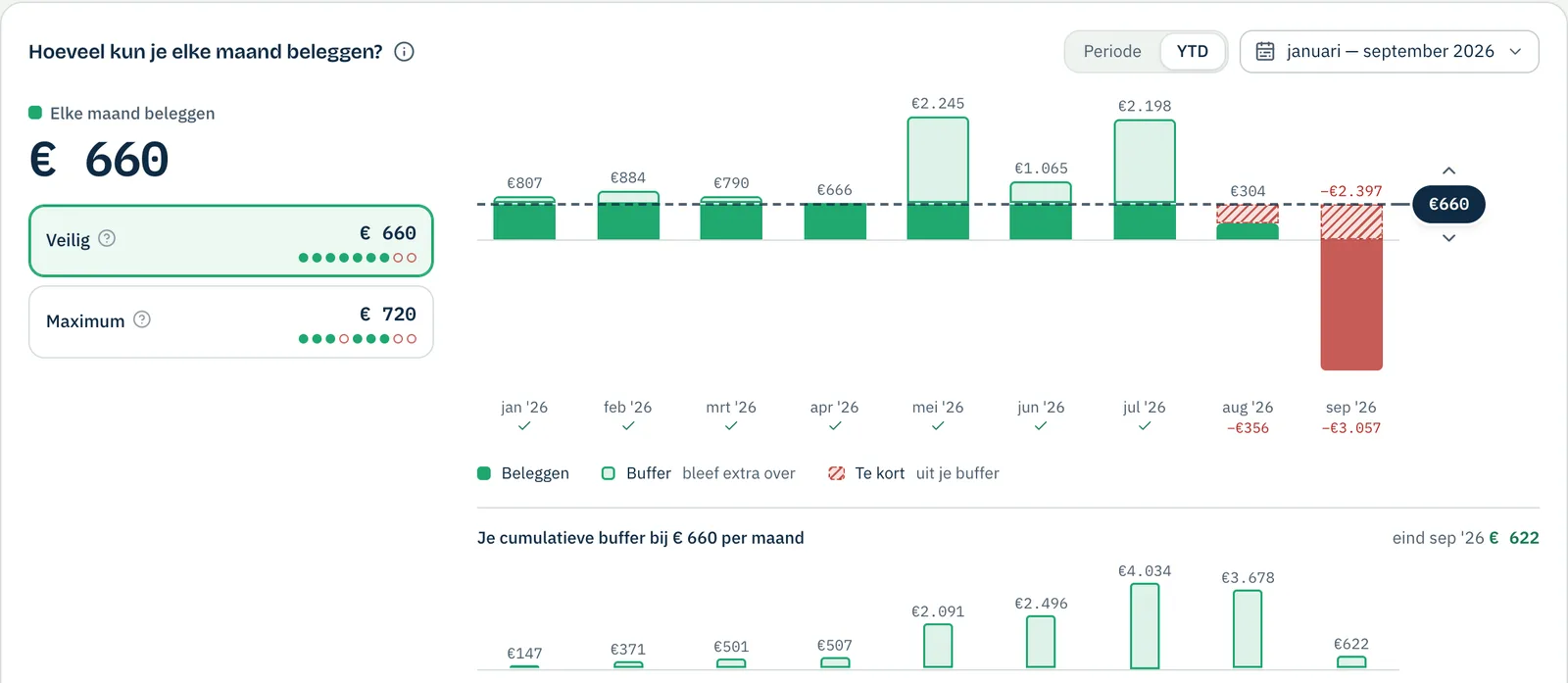Select the jul '26 bar labeled €2.198
The height and width of the screenshot is (683, 1568).
tap(1145, 179)
